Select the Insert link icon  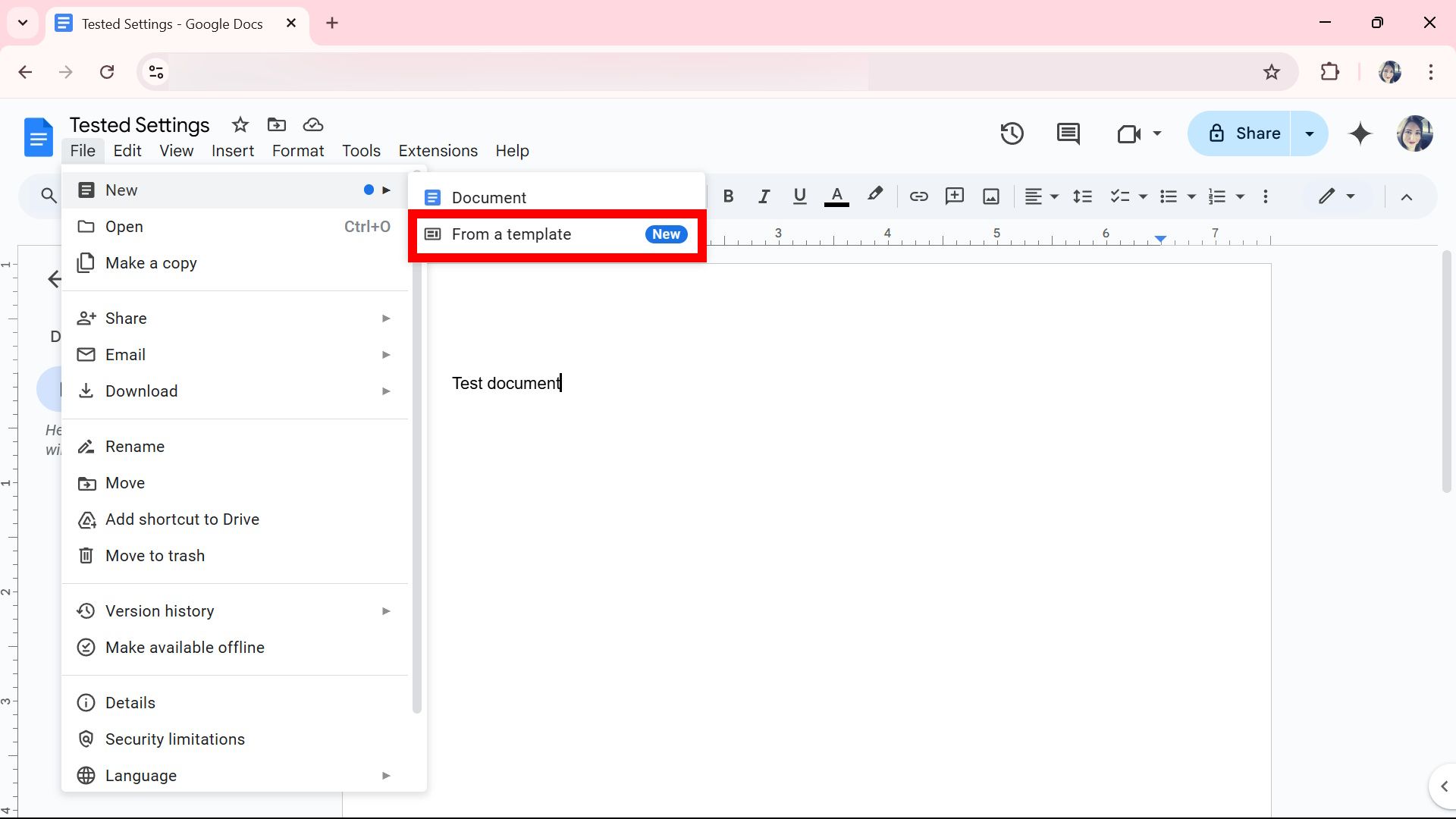918,196
